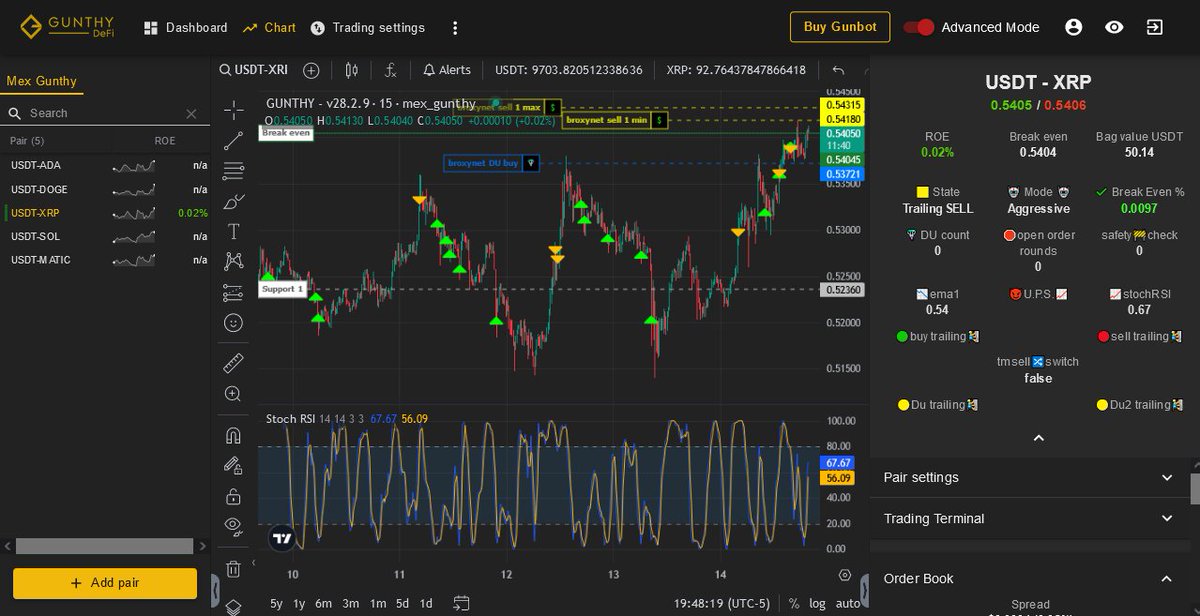The height and width of the screenshot is (616, 1200).
Task: Open the Dashboard menu item
Action: [185, 28]
